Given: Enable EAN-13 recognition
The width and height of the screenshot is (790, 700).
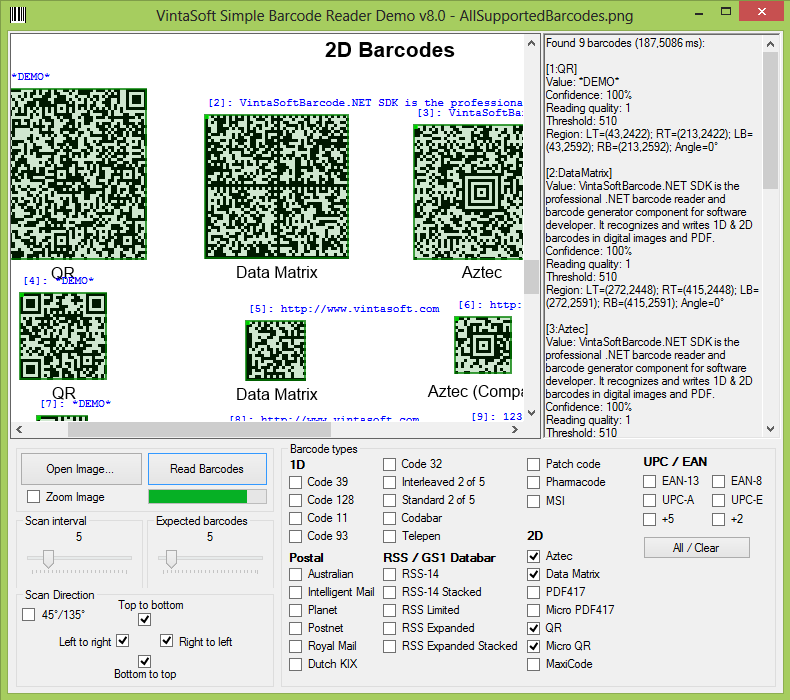Looking at the screenshot, I should tap(649, 481).
